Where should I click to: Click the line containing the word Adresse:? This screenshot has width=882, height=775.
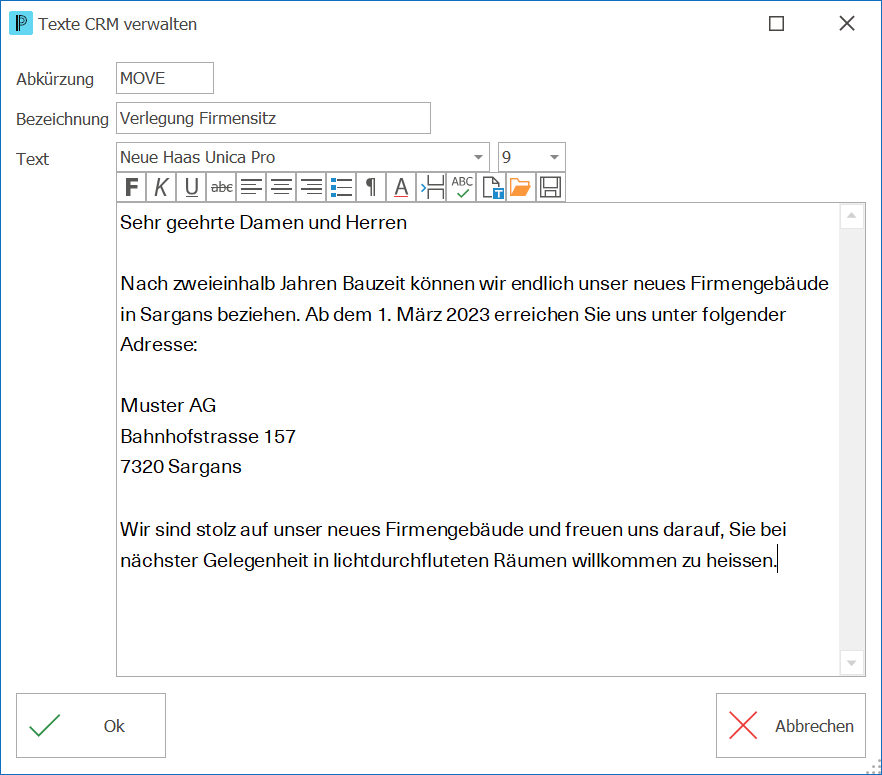tap(159, 344)
